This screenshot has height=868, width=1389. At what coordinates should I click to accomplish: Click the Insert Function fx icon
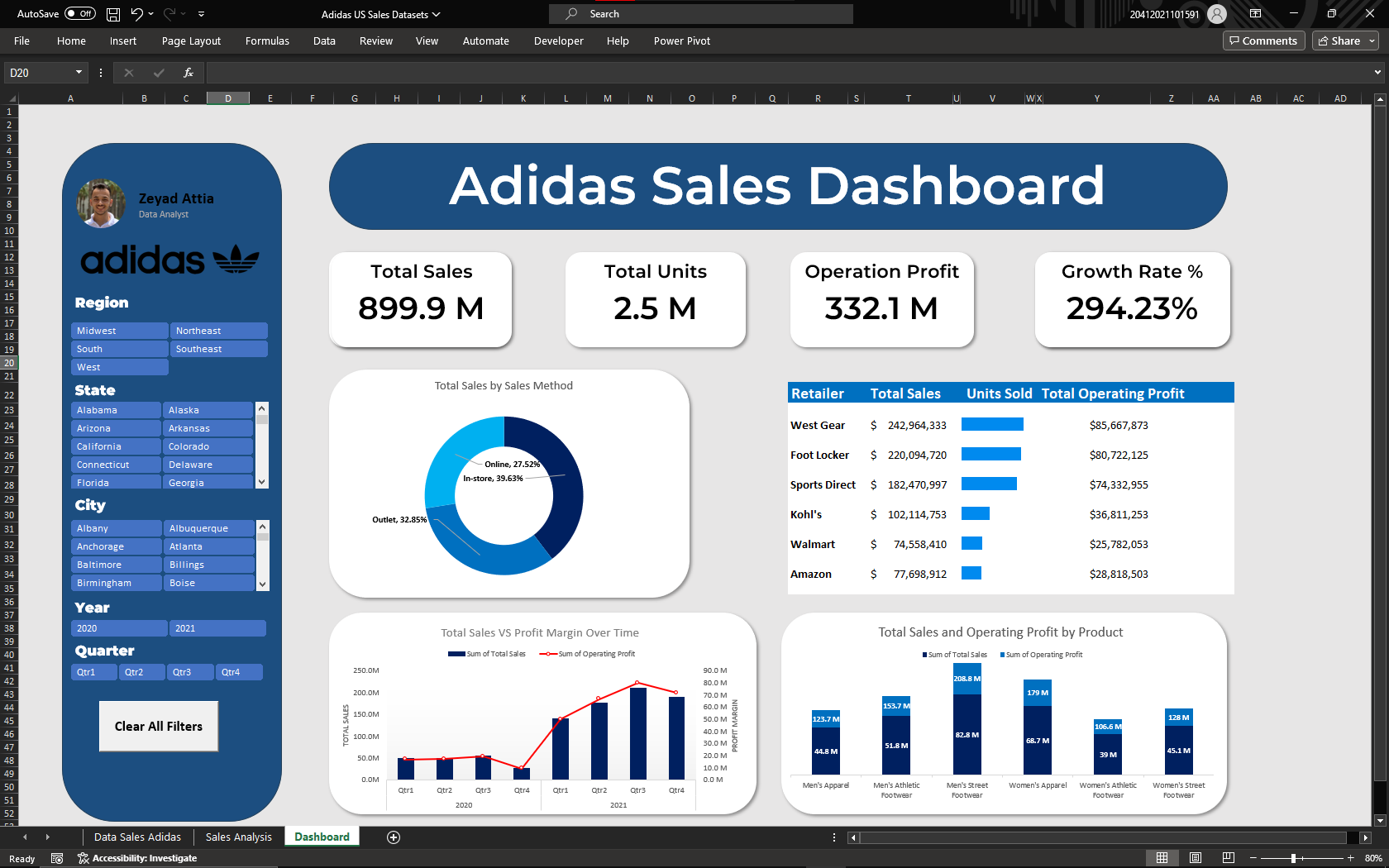(189, 73)
